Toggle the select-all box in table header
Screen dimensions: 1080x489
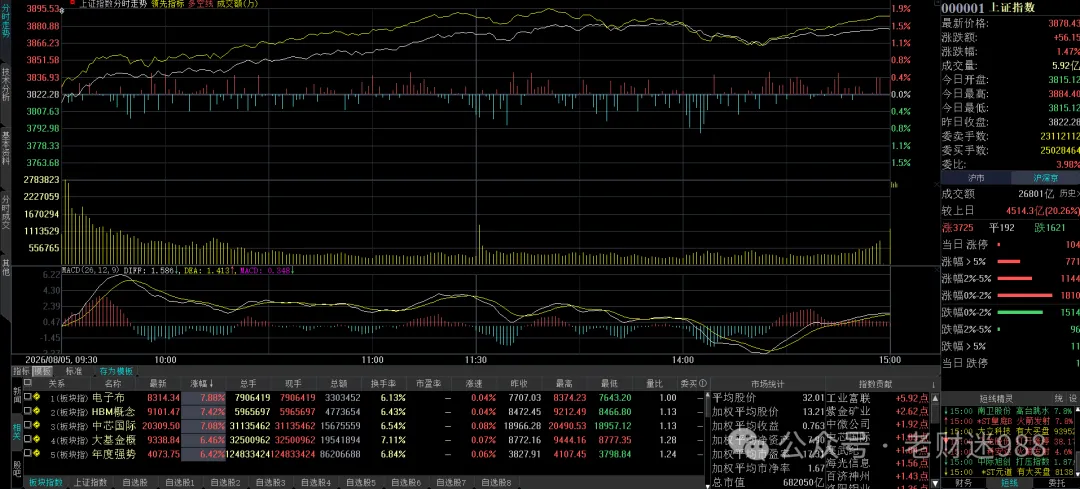[x=28, y=383]
